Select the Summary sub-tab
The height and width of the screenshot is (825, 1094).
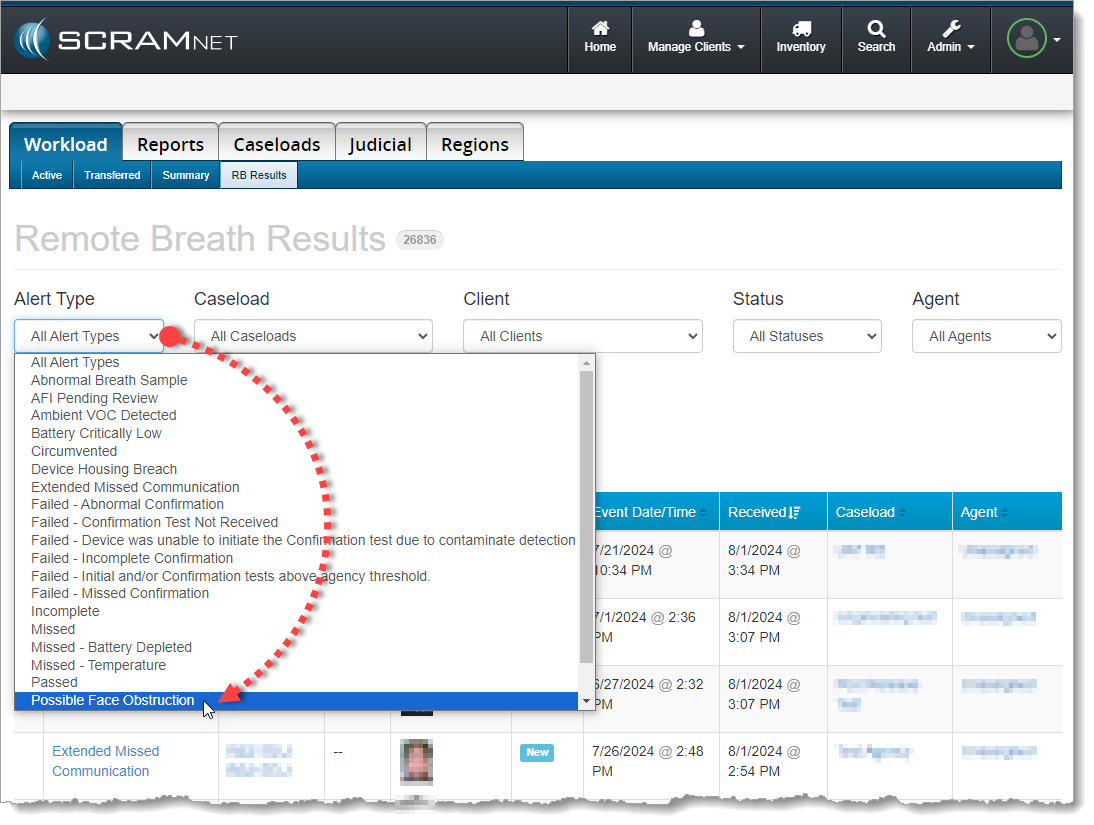(186, 175)
